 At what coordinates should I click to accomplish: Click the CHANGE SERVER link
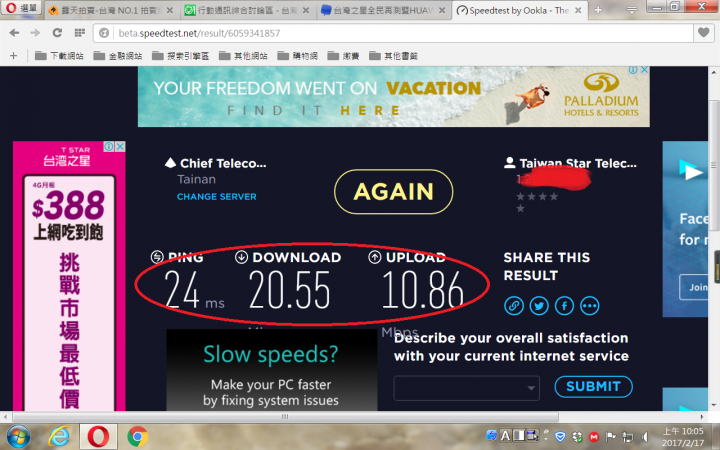pos(217,197)
